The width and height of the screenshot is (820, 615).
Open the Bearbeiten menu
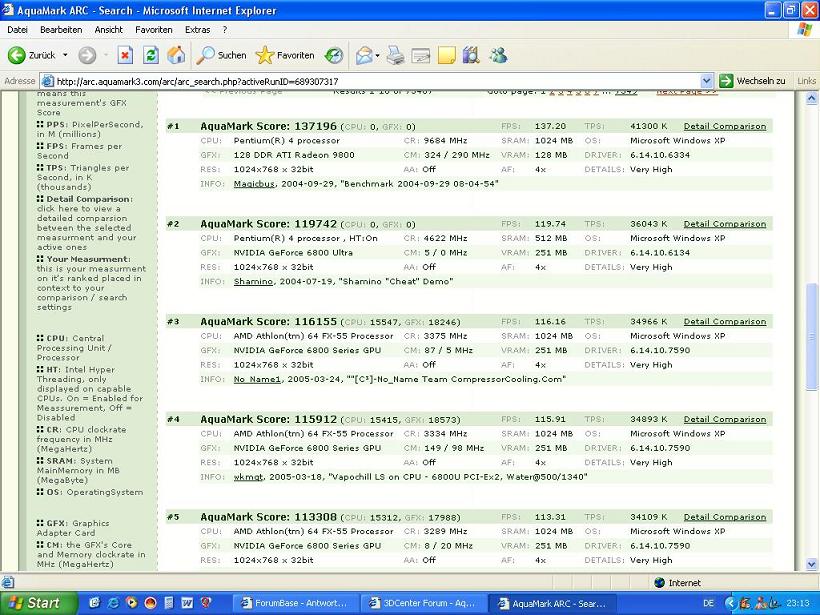pos(61,30)
